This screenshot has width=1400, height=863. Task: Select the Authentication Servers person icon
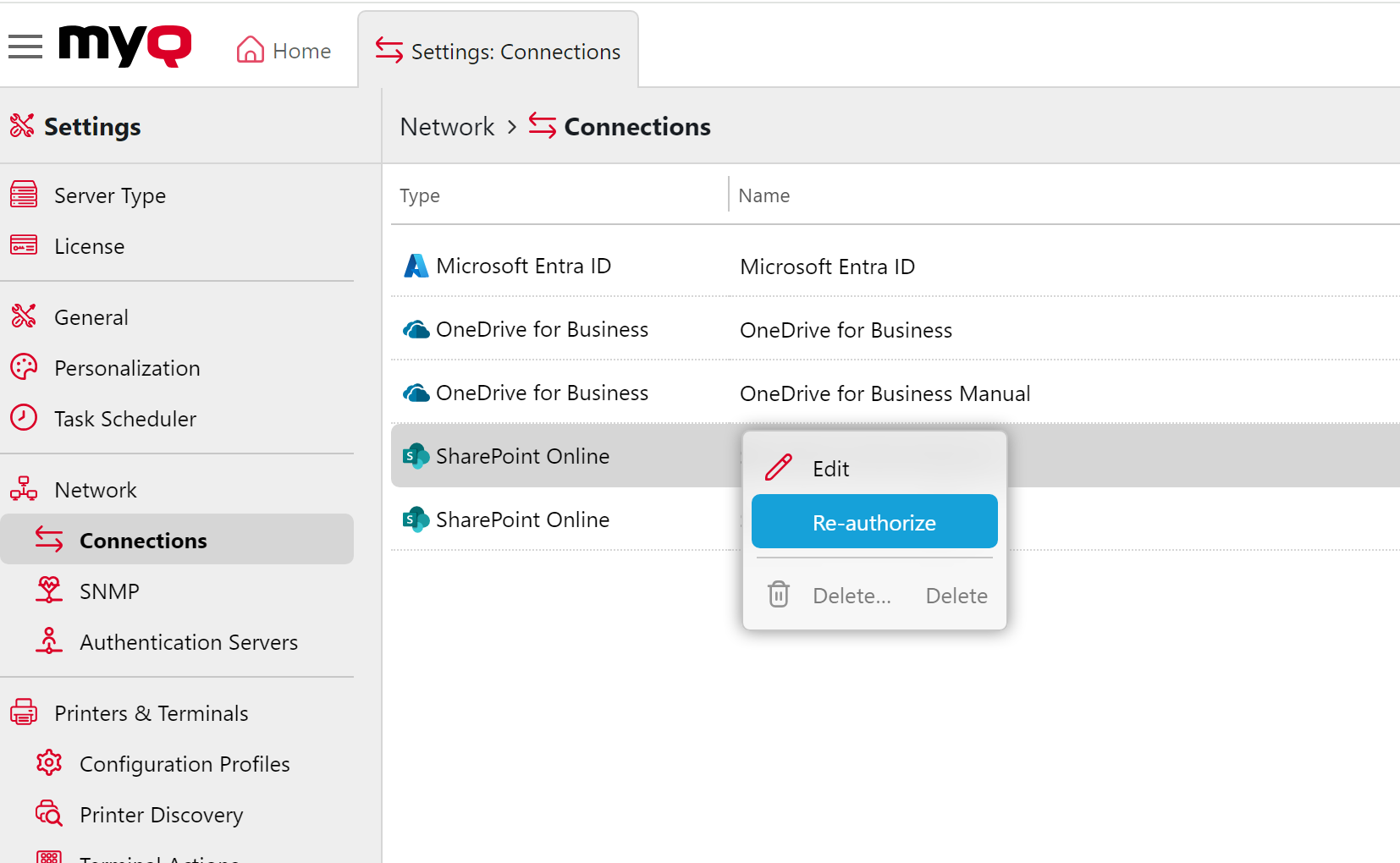point(49,641)
